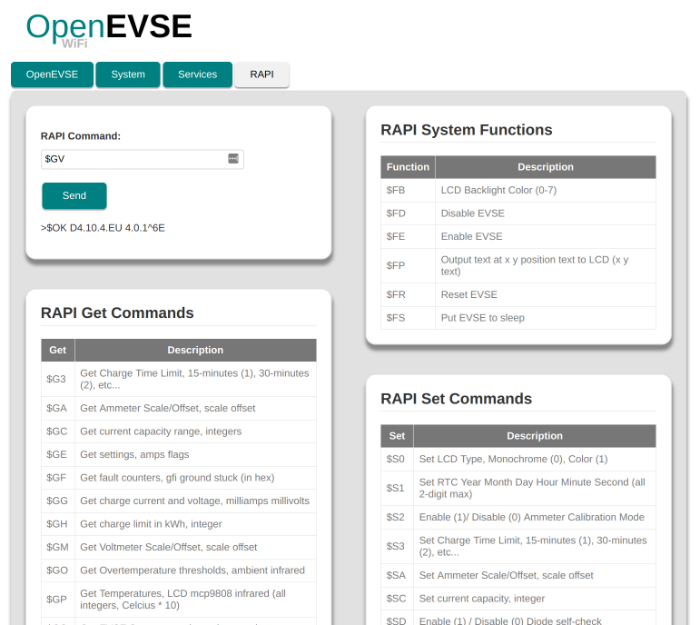Click the $GF get command cell

[58, 478]
